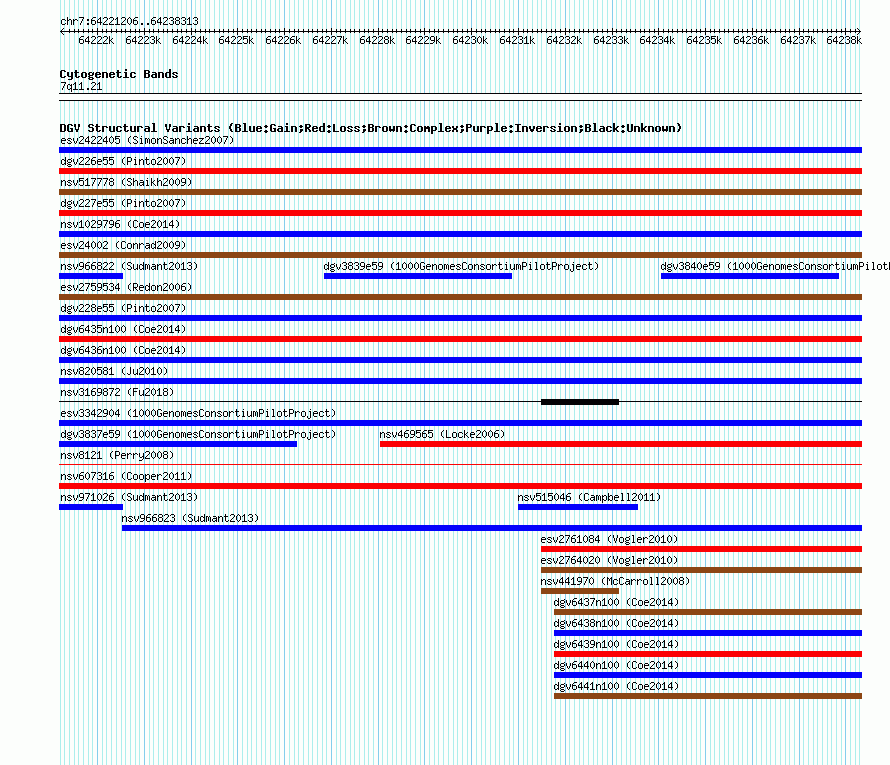
Task: Open nsv966823 (Sudmant2013) label
Action: pos(190,518)
